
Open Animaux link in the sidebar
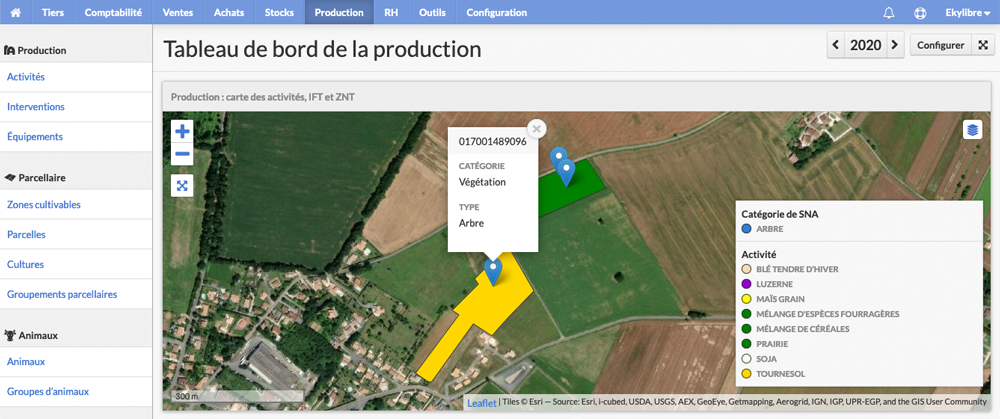point(26,362)
